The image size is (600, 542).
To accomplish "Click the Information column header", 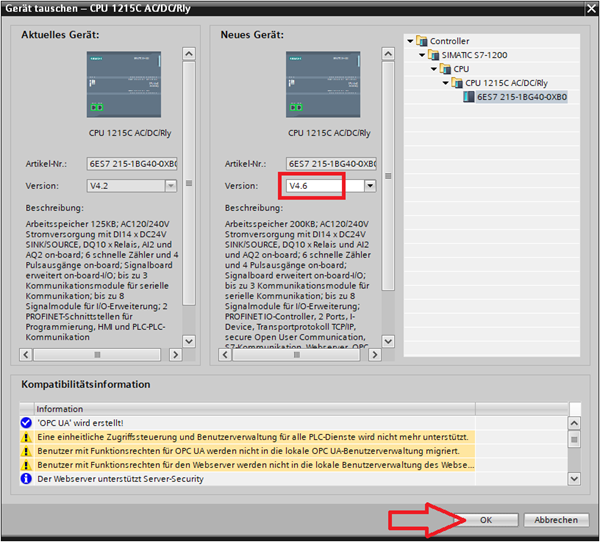I will coord(255,409).
